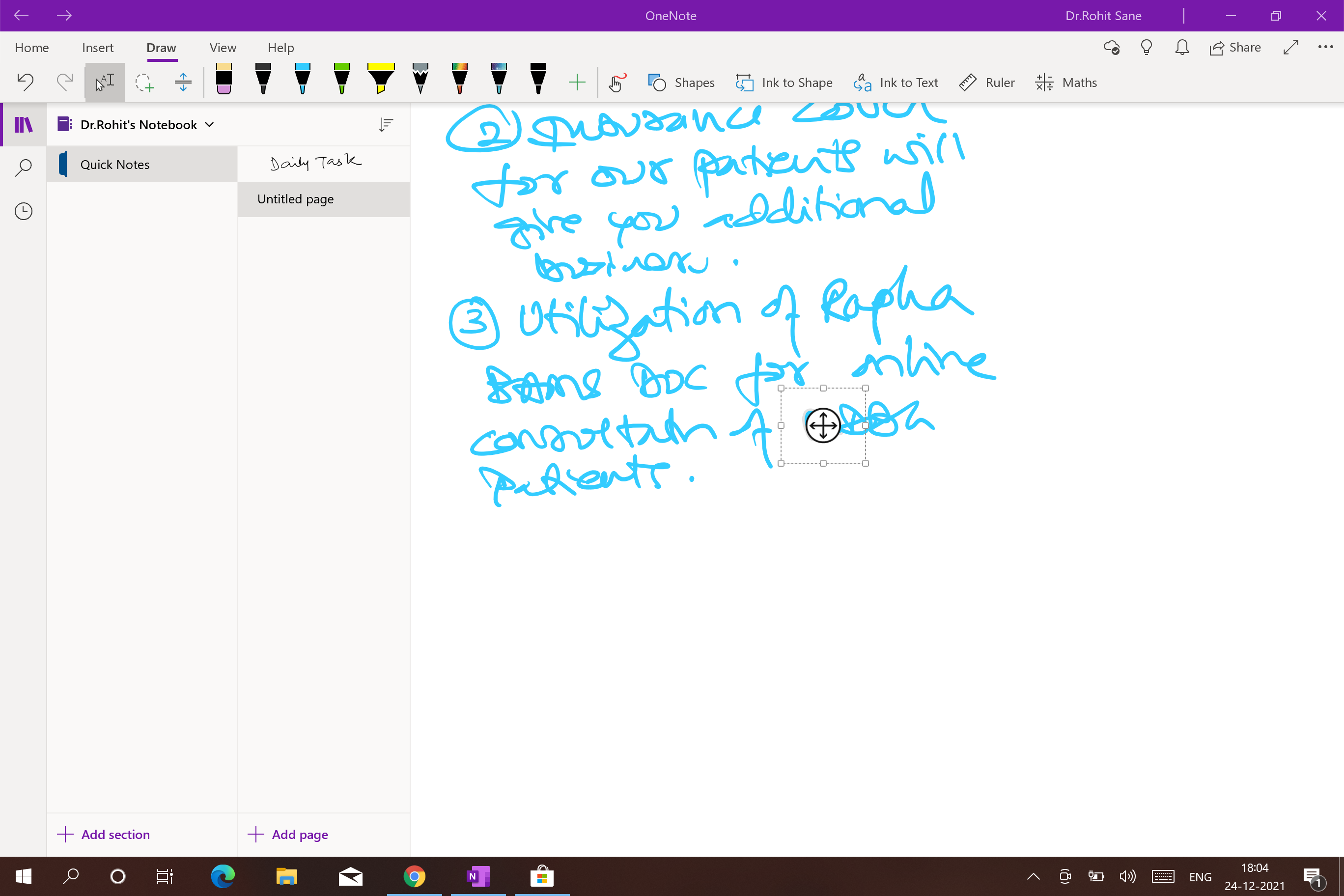Viewport: 1344px width, 896px height.
Task: Add a new pen with plus icon
Action: [x=577, y=83]
